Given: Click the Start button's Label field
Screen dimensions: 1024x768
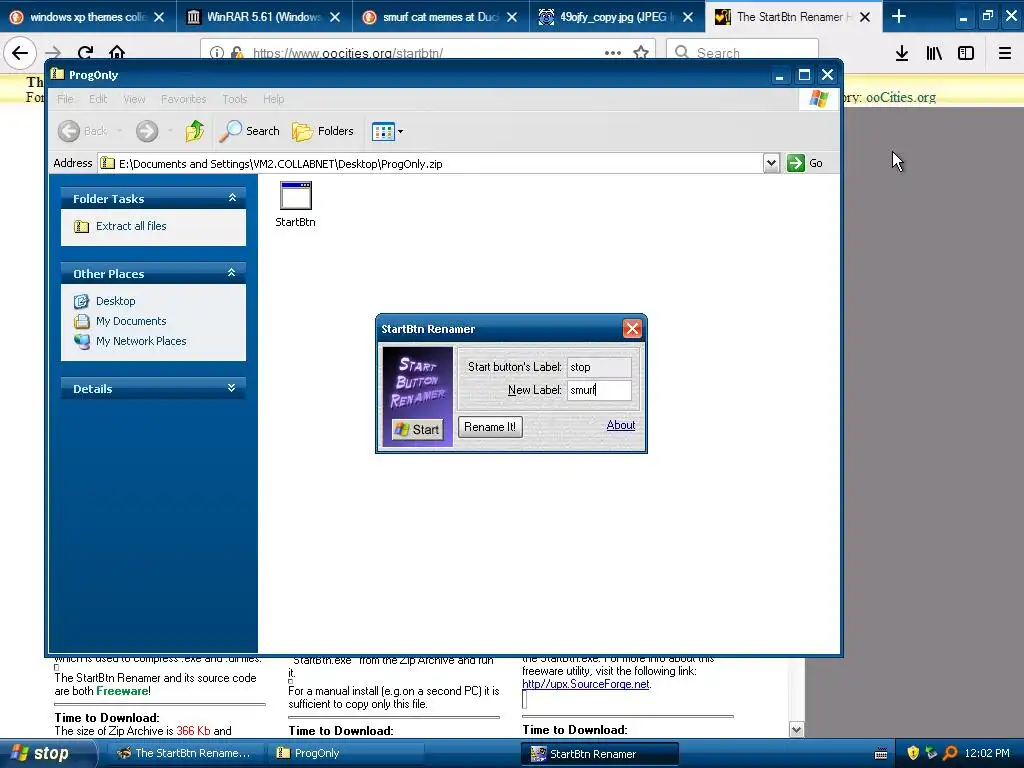Looking at the screenshot, I should coord(599,367).
